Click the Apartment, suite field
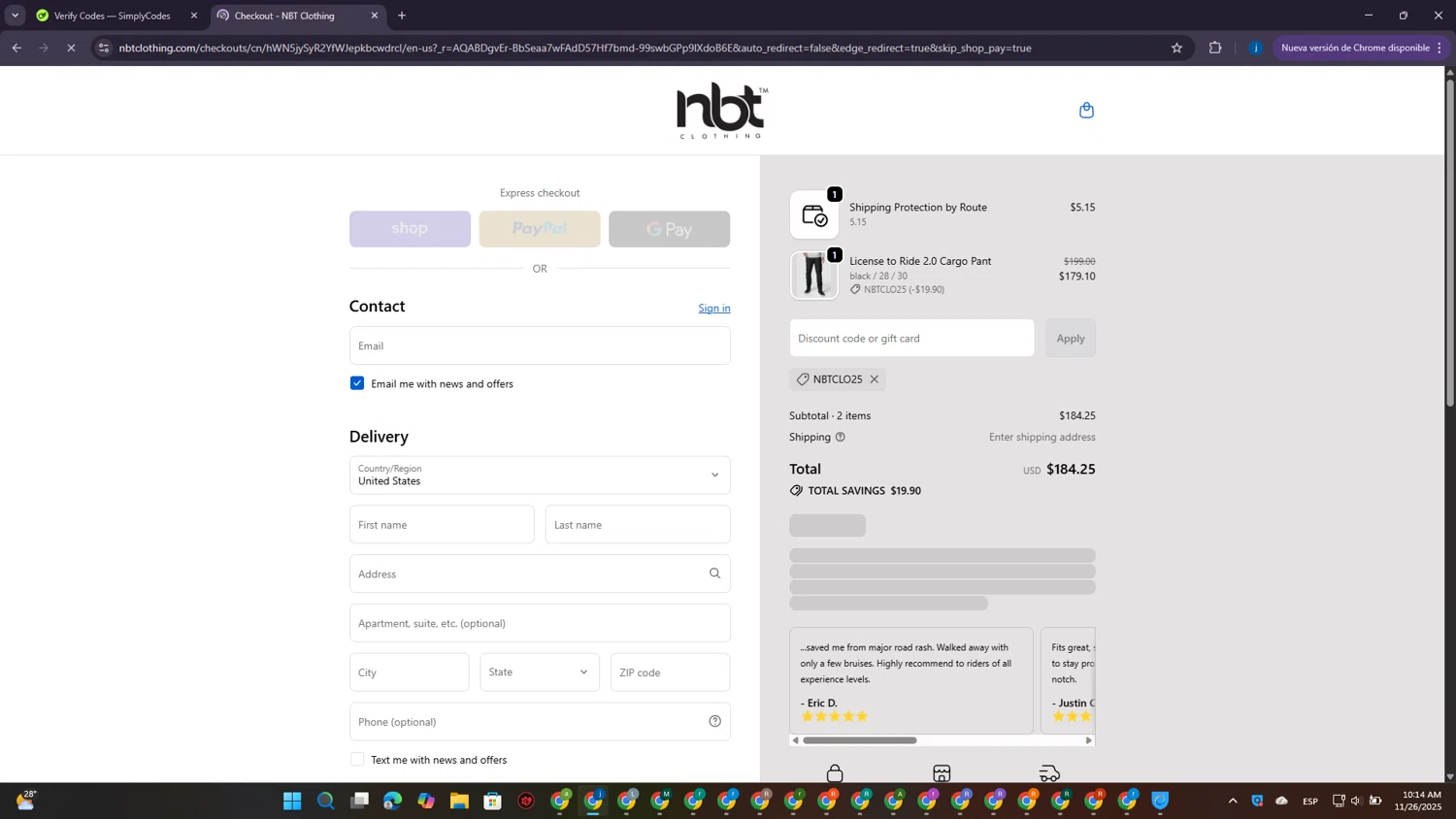Image resolution: width=1456 pixels, height=819 pixels. [x=540, y=623]
